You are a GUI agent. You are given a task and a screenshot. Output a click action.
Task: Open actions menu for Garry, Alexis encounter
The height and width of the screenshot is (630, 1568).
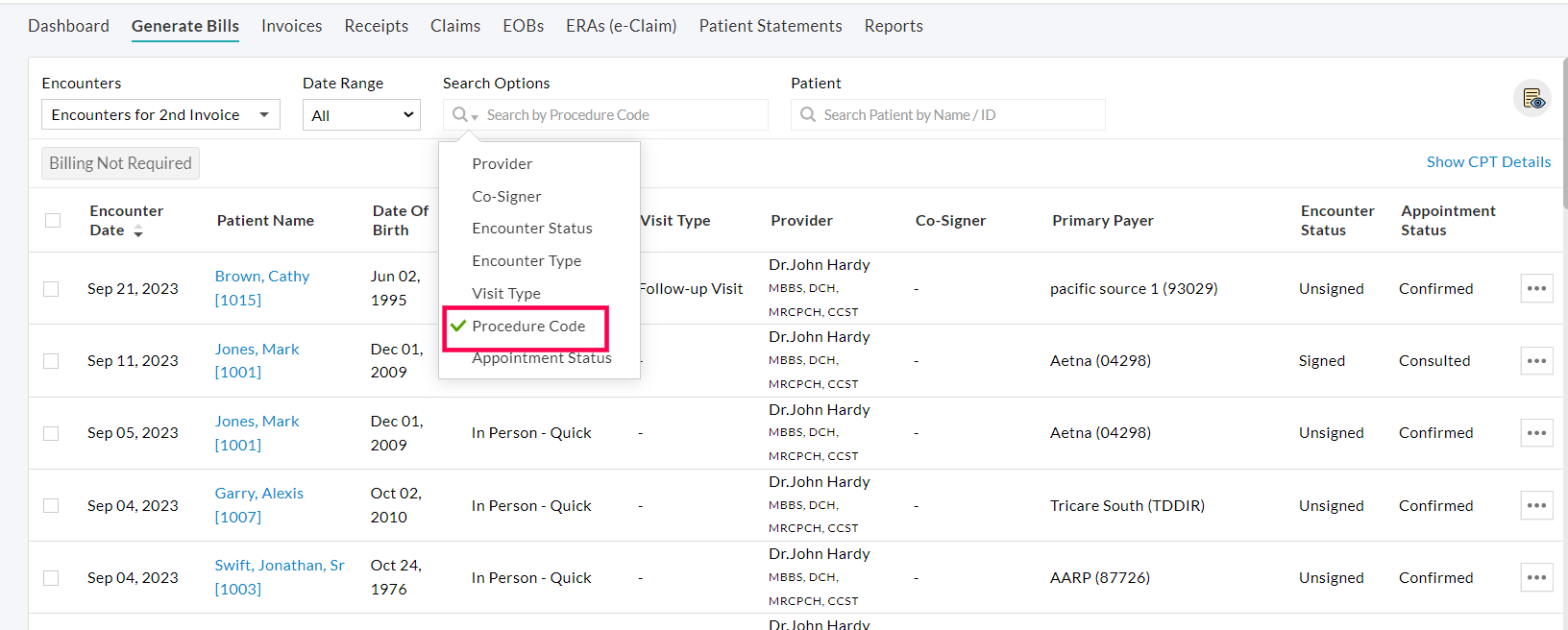[x=1536, y=504]
